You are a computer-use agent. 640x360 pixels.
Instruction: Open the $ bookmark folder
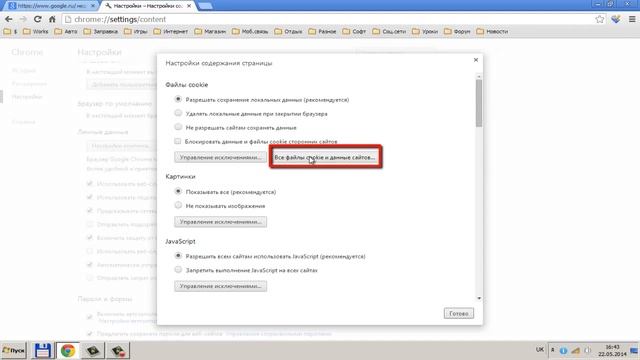coord(10,31)
